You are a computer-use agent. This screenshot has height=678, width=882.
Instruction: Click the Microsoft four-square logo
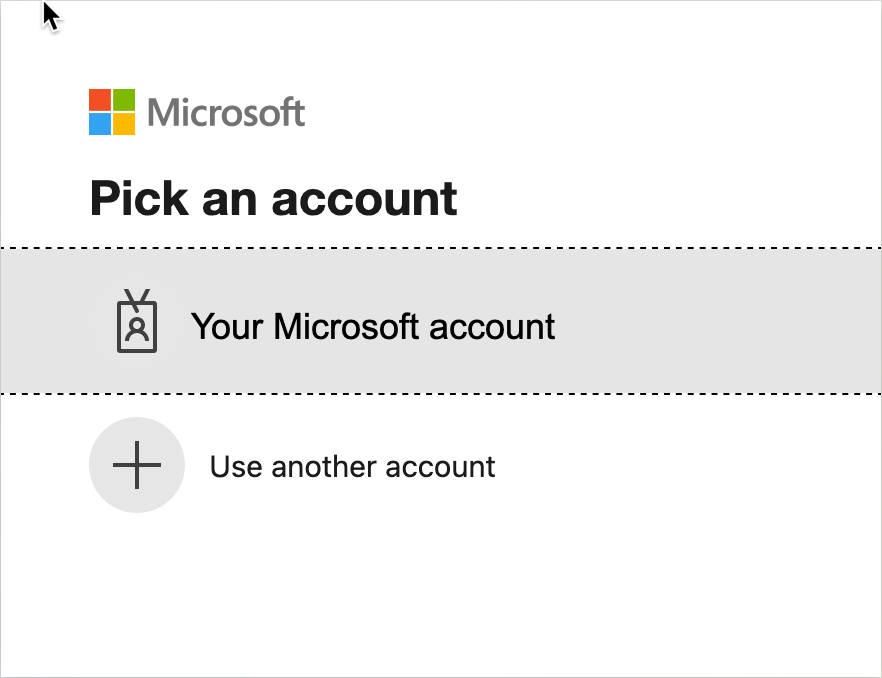pyautogui.click(x=111, y=112)
